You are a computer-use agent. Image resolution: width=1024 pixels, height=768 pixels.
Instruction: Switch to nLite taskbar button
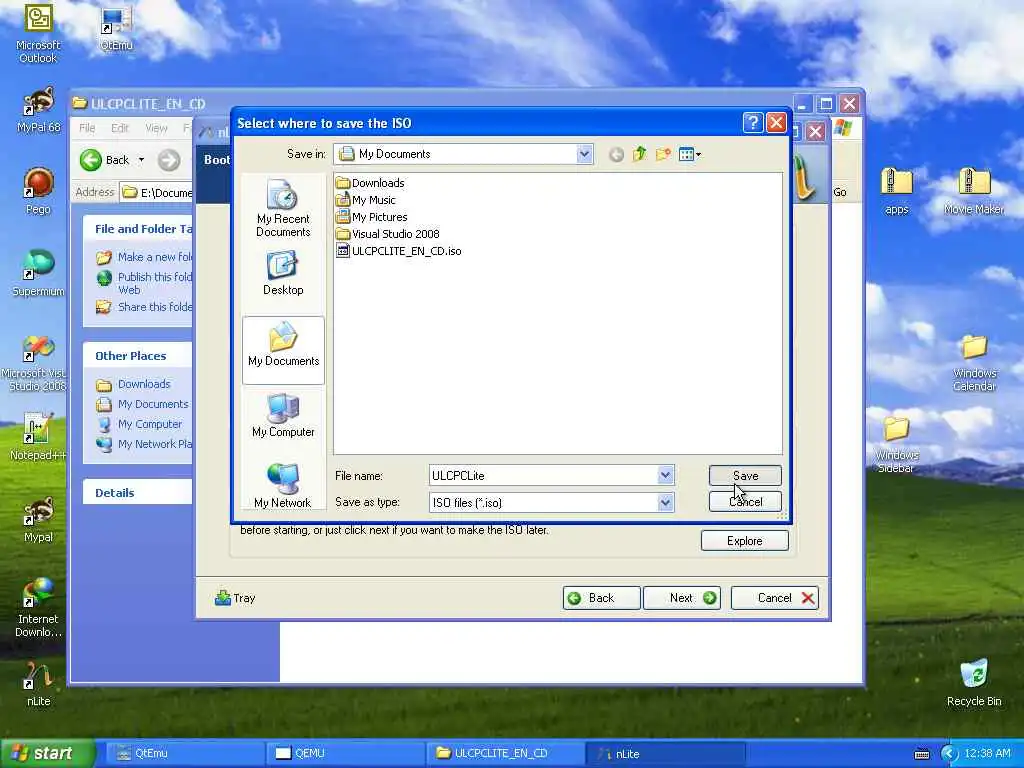pos(665,753)
